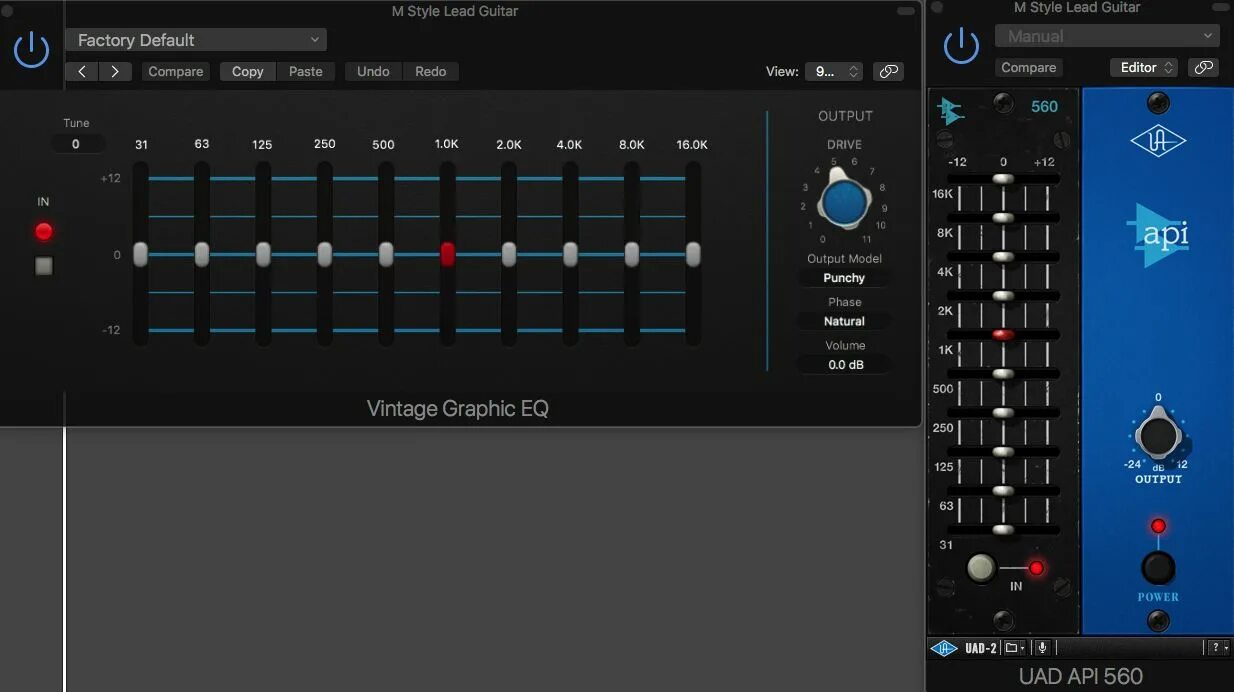Screen dimensions: 1234x692
Task: Open the Factory Default preset dropdown
Action: pos(196,40)
